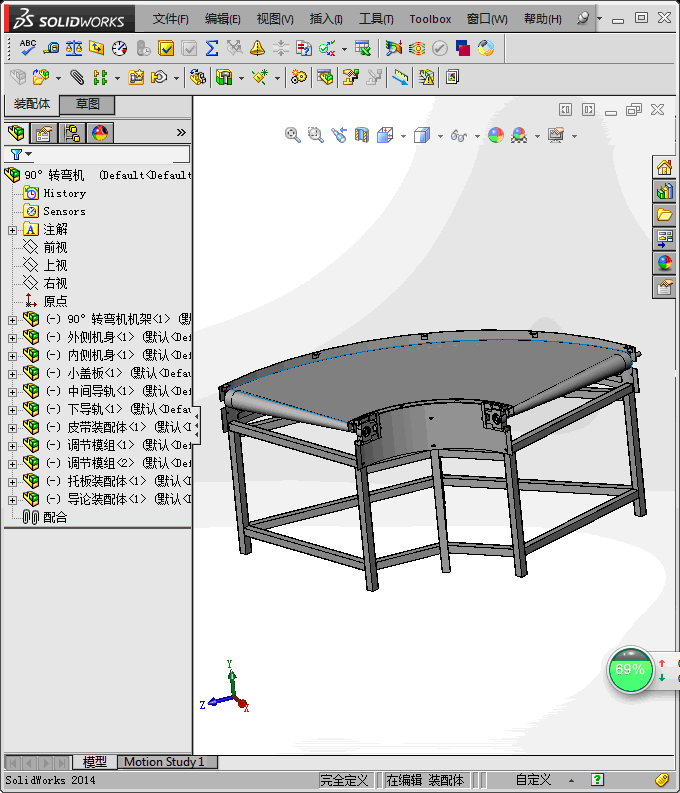680x793 pixels.
Task: Expand the 外侧机身<1> component node
Action: tap(12, 338)
